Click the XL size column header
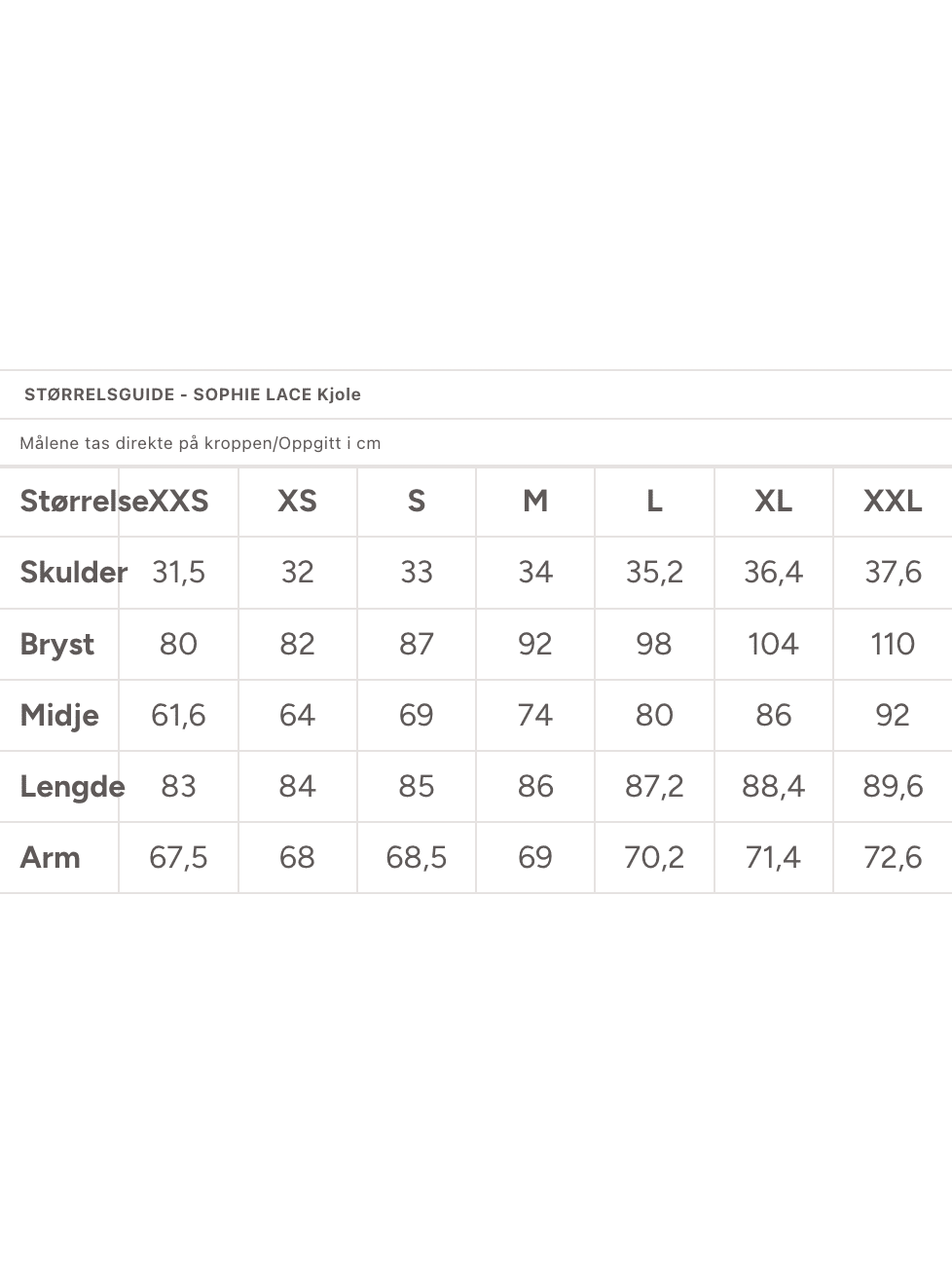The width and height of the screenshot is (952, 1270). click(773, 501)
